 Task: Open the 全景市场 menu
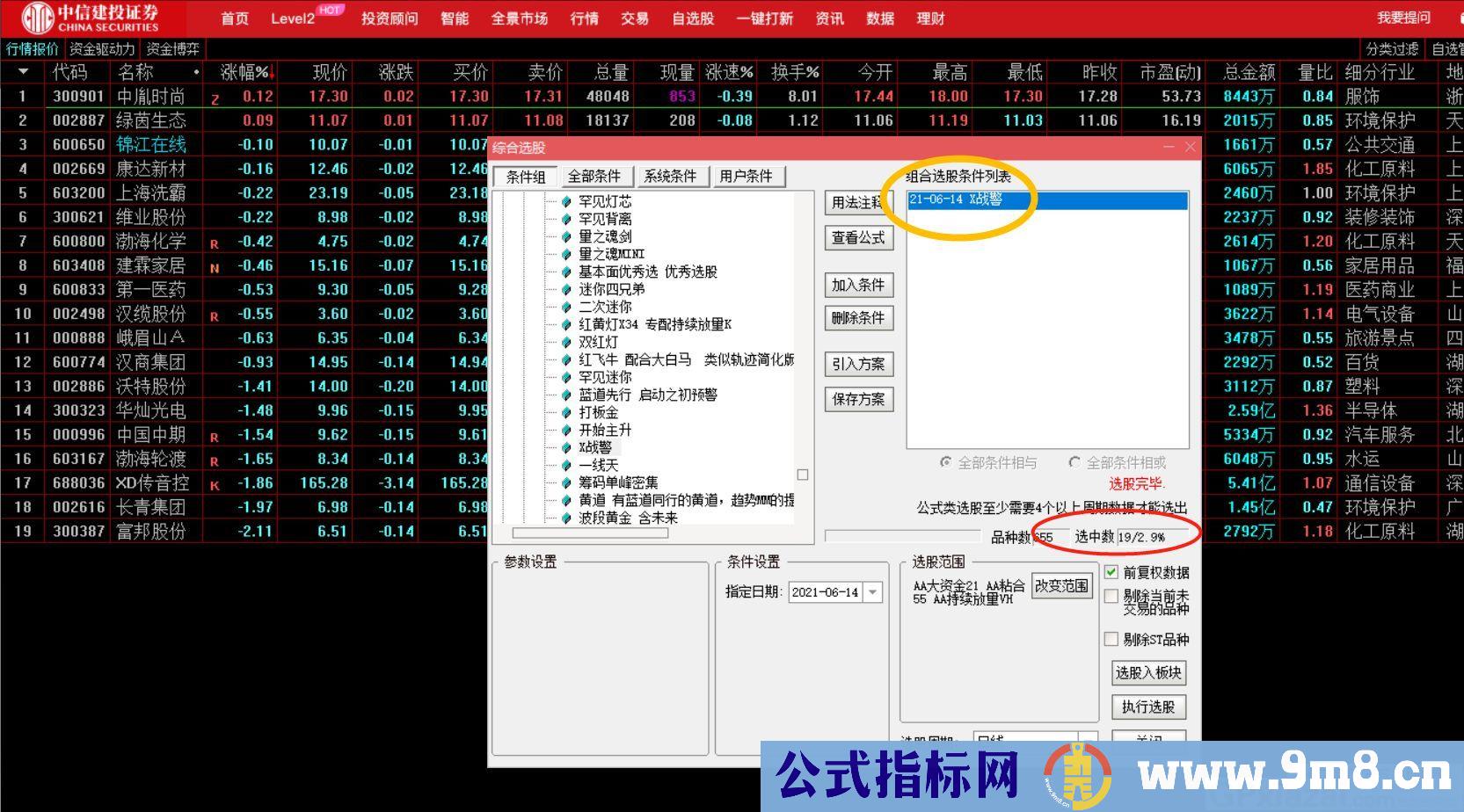tap(520, 18)
